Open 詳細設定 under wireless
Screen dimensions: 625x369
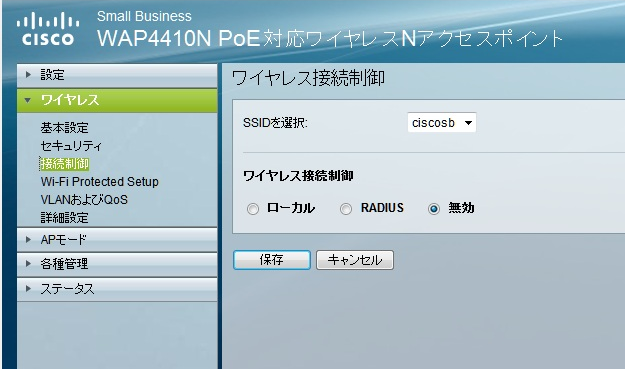click(65, 218)
